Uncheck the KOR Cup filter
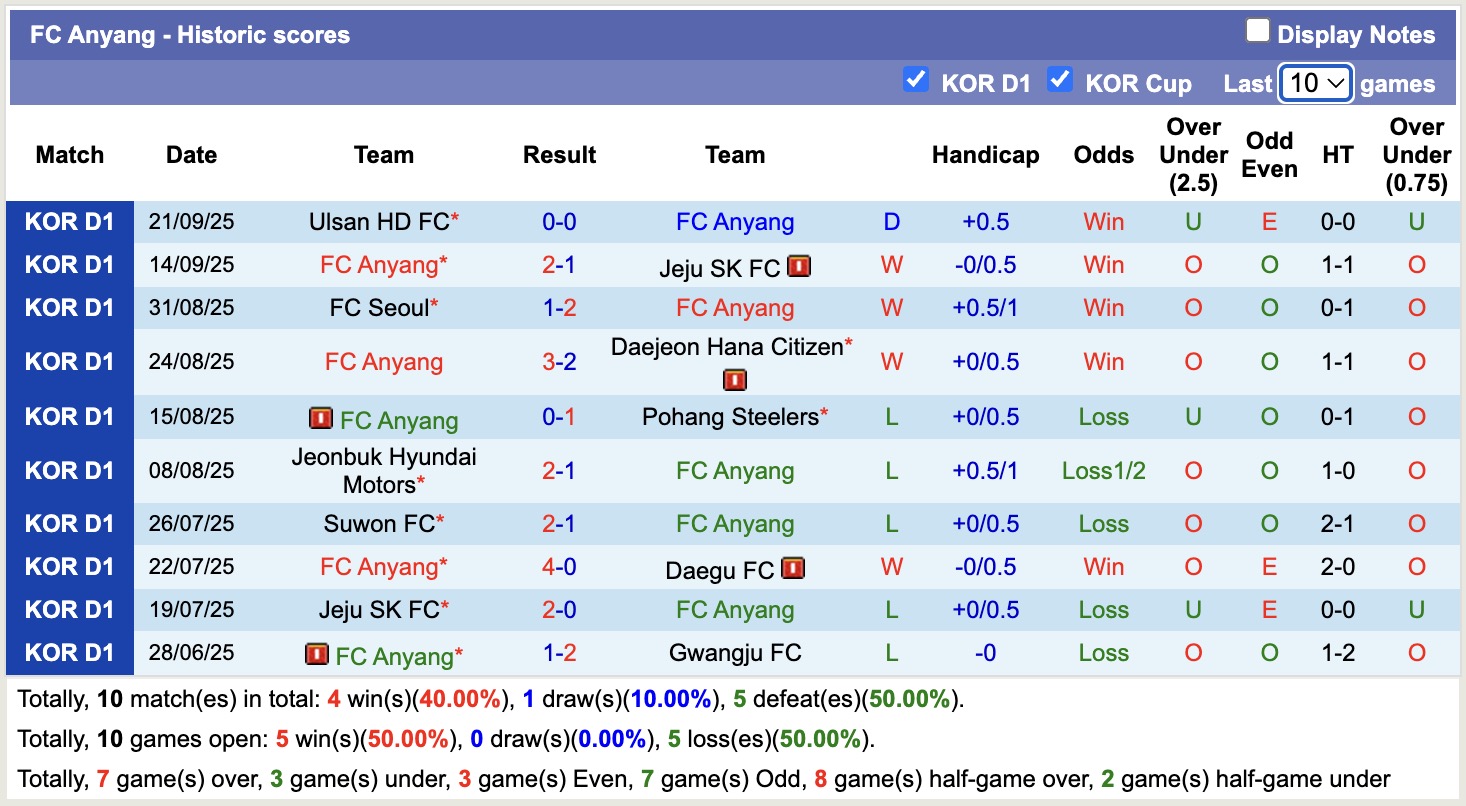1466x806 pixels. tap(1060, 79)
